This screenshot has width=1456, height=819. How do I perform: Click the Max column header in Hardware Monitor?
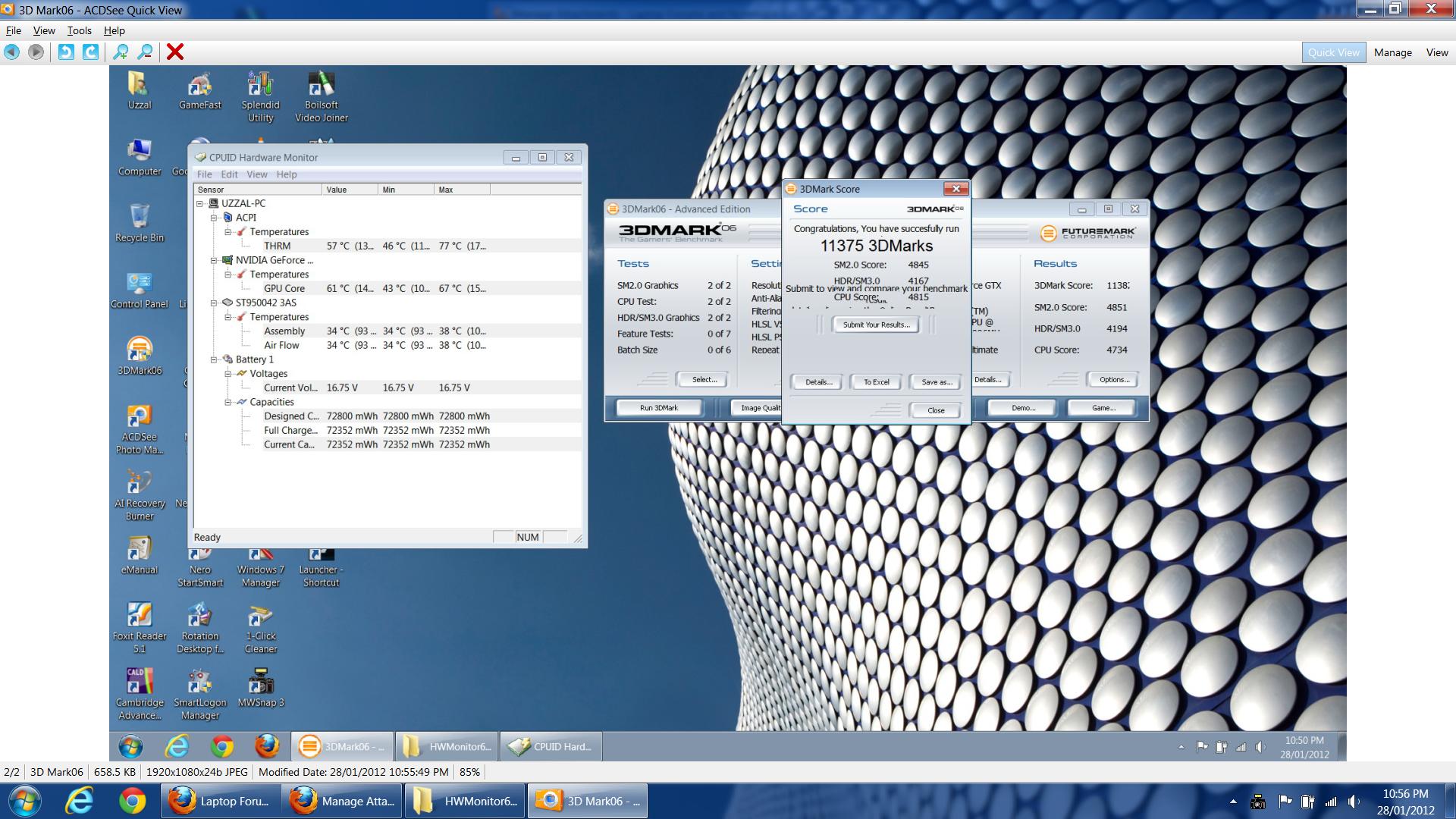pos(462,190)
